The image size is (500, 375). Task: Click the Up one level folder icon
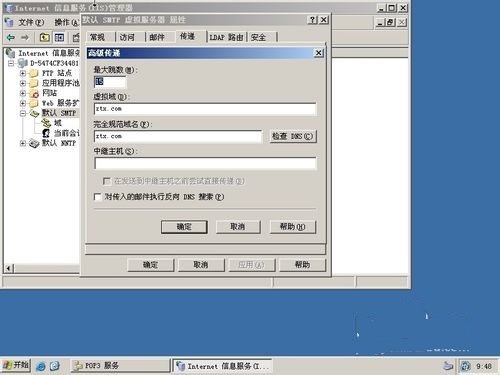click(44, 37)
